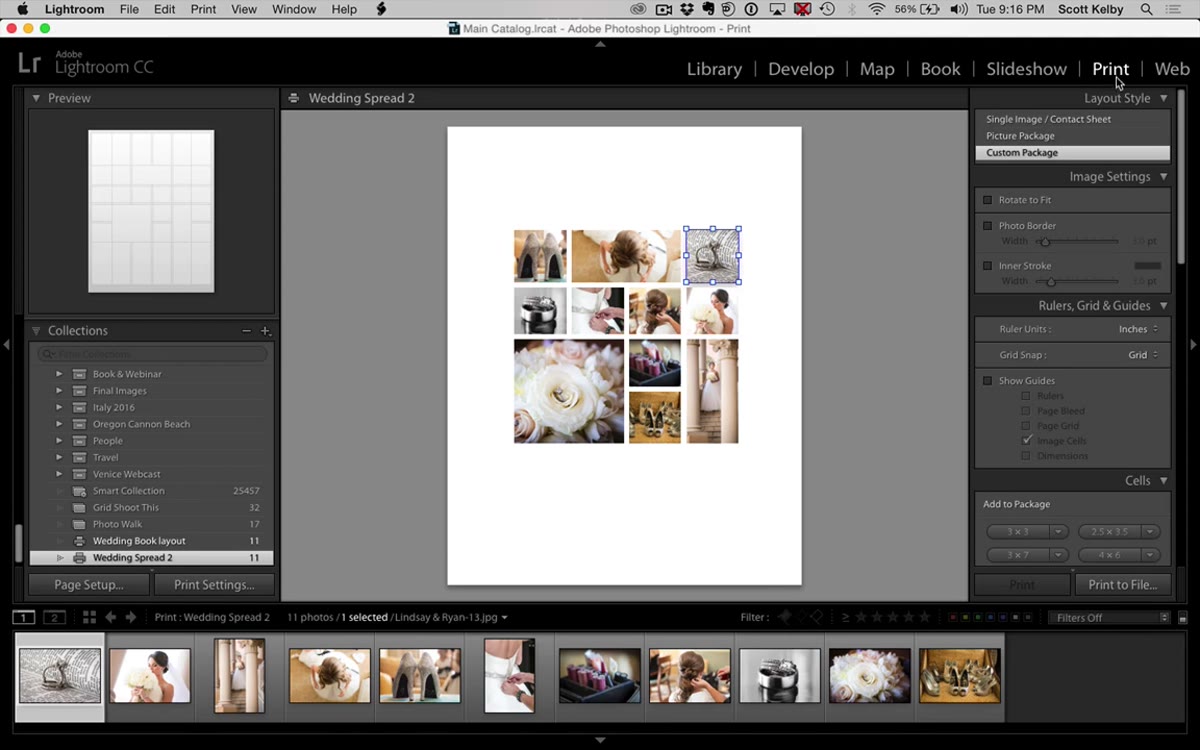Check the Page Grid guide option
Screen dimensions: 1200x750
pyautogui.click(x=1026, y=426)
